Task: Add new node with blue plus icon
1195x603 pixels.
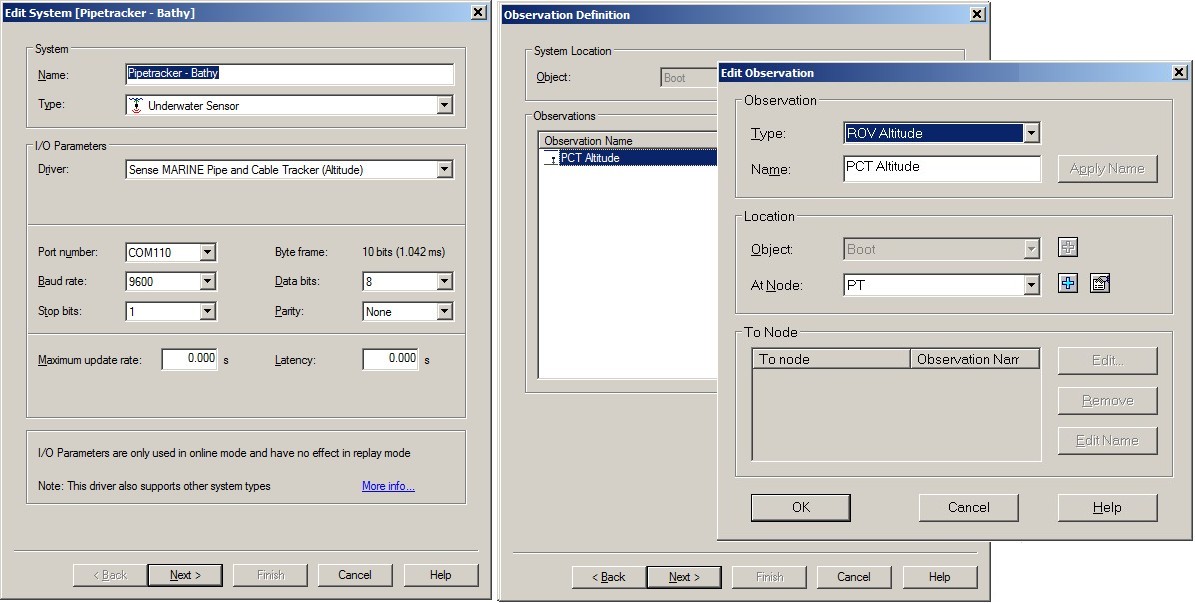Action: pos(1068,284)
